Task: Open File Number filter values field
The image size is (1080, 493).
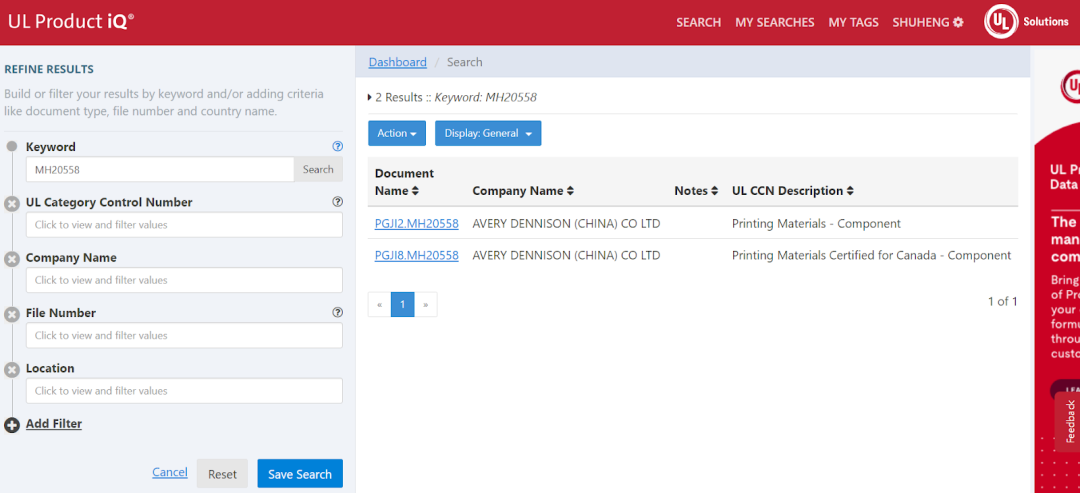Action: (184, 335)
